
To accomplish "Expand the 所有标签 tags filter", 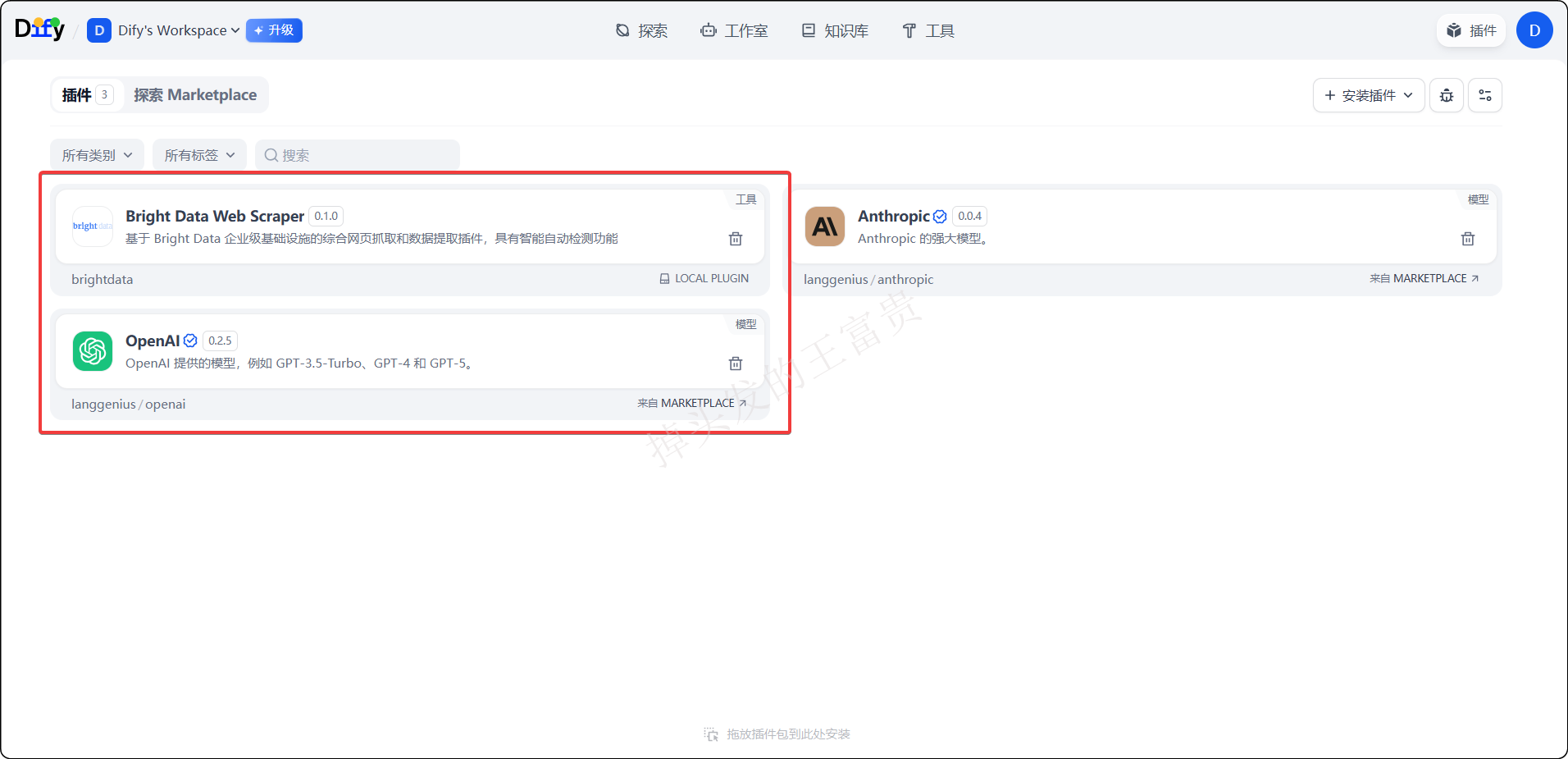I will 199,155.
